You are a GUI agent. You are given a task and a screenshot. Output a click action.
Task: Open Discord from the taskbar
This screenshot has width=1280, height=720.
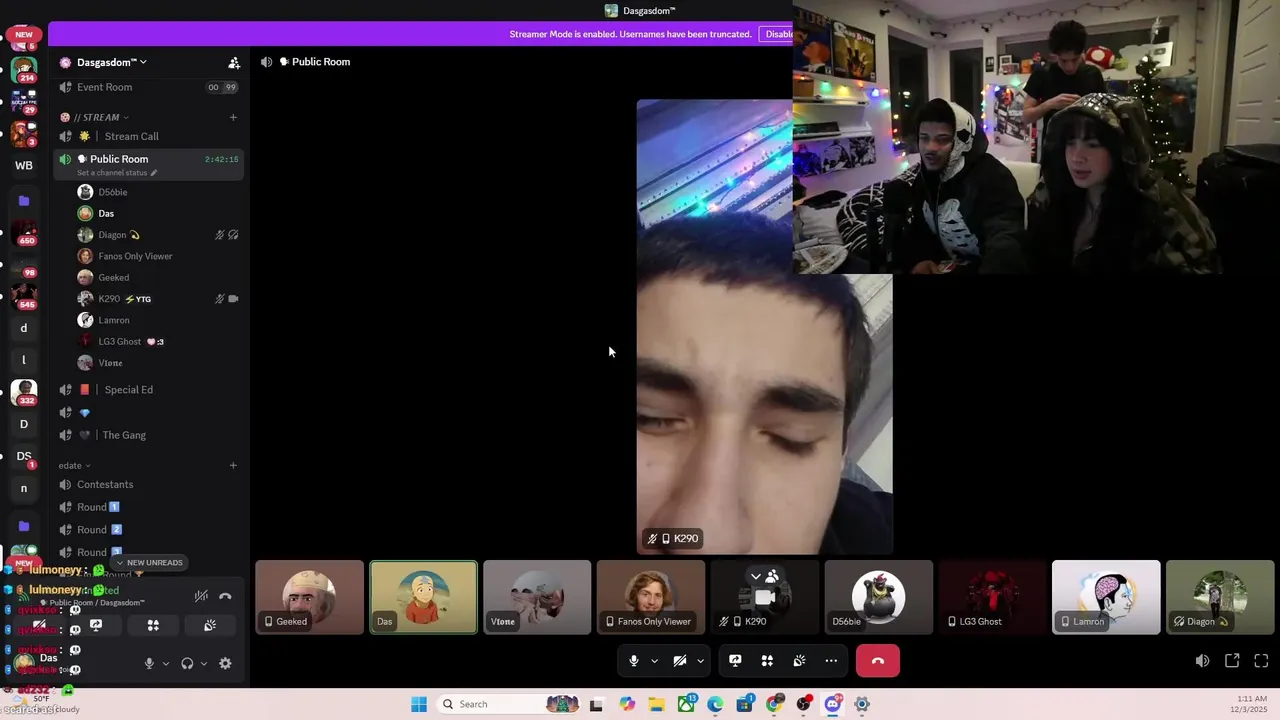tap(832, 704)
